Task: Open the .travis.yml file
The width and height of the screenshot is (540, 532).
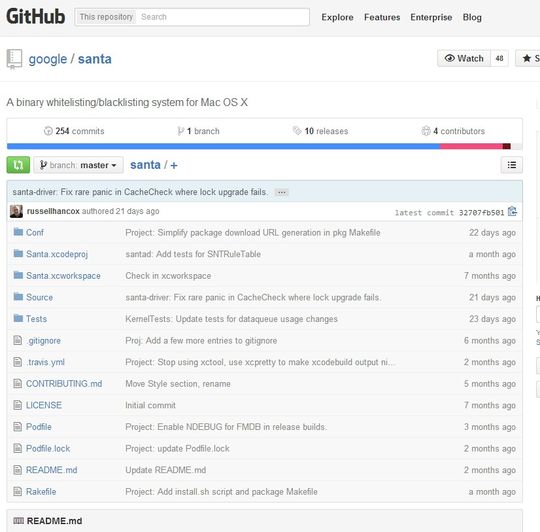Action: coord(45,362)
